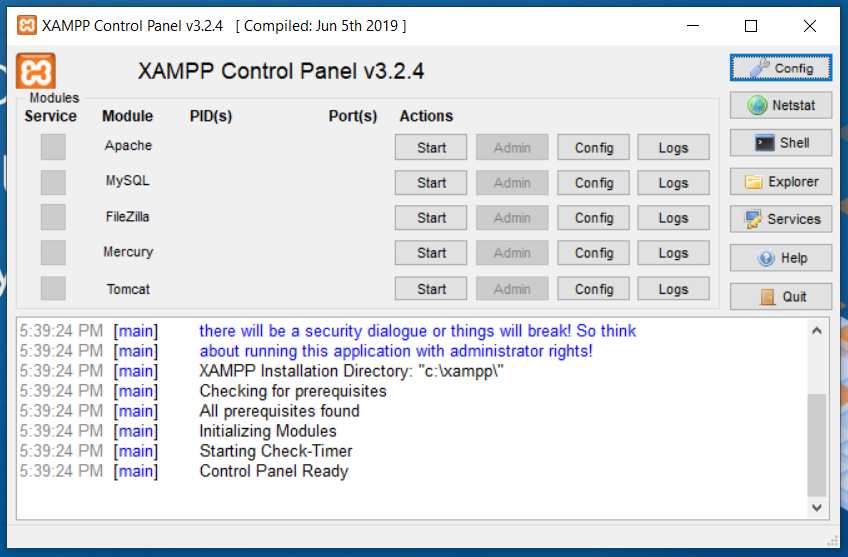The height and width of the screenshot is (557, 848).
Task: Click the 'Initializing Modules' log entry
Action: (x=268, y=431)
